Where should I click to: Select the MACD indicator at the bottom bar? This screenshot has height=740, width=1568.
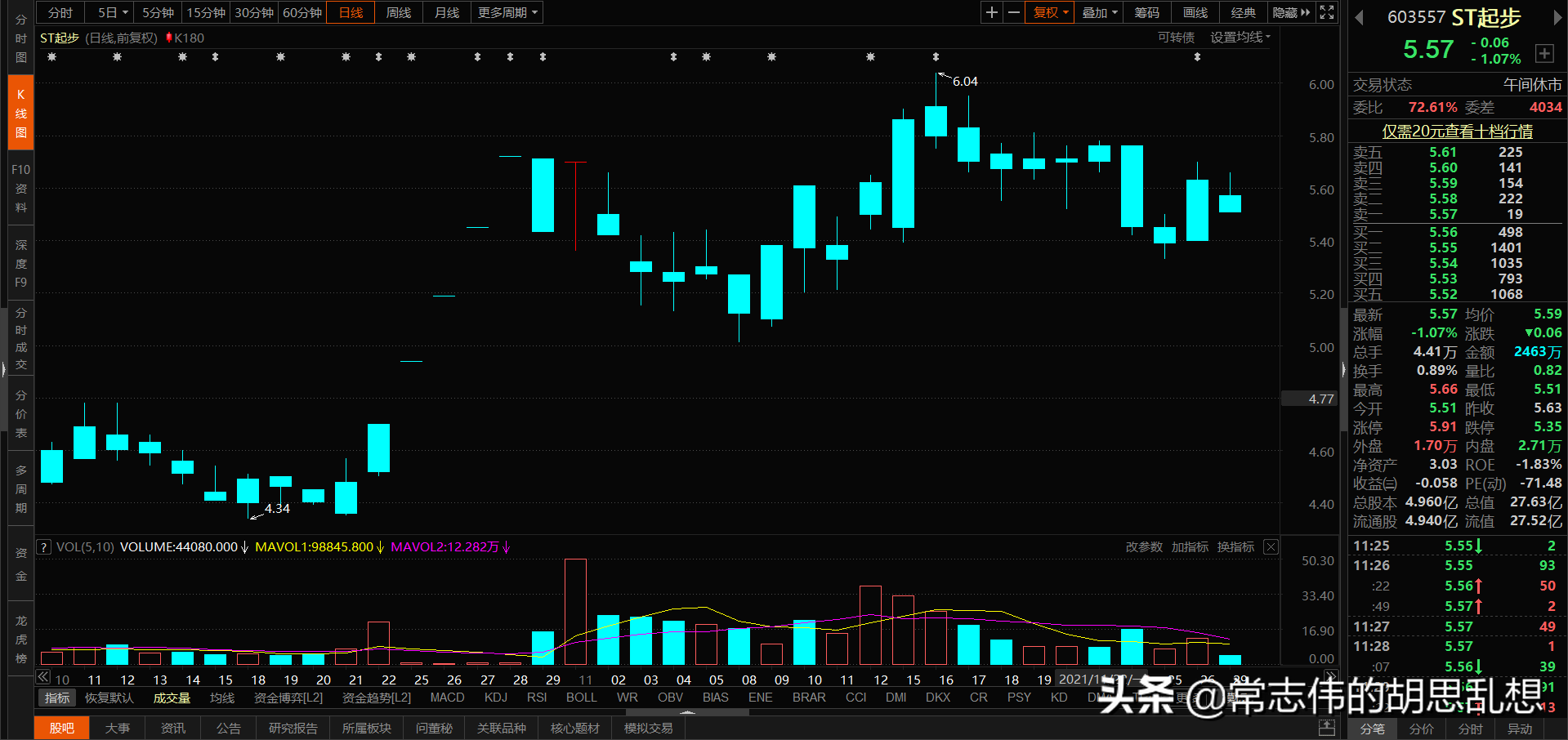pyautogui.click(x=447, y=698)
